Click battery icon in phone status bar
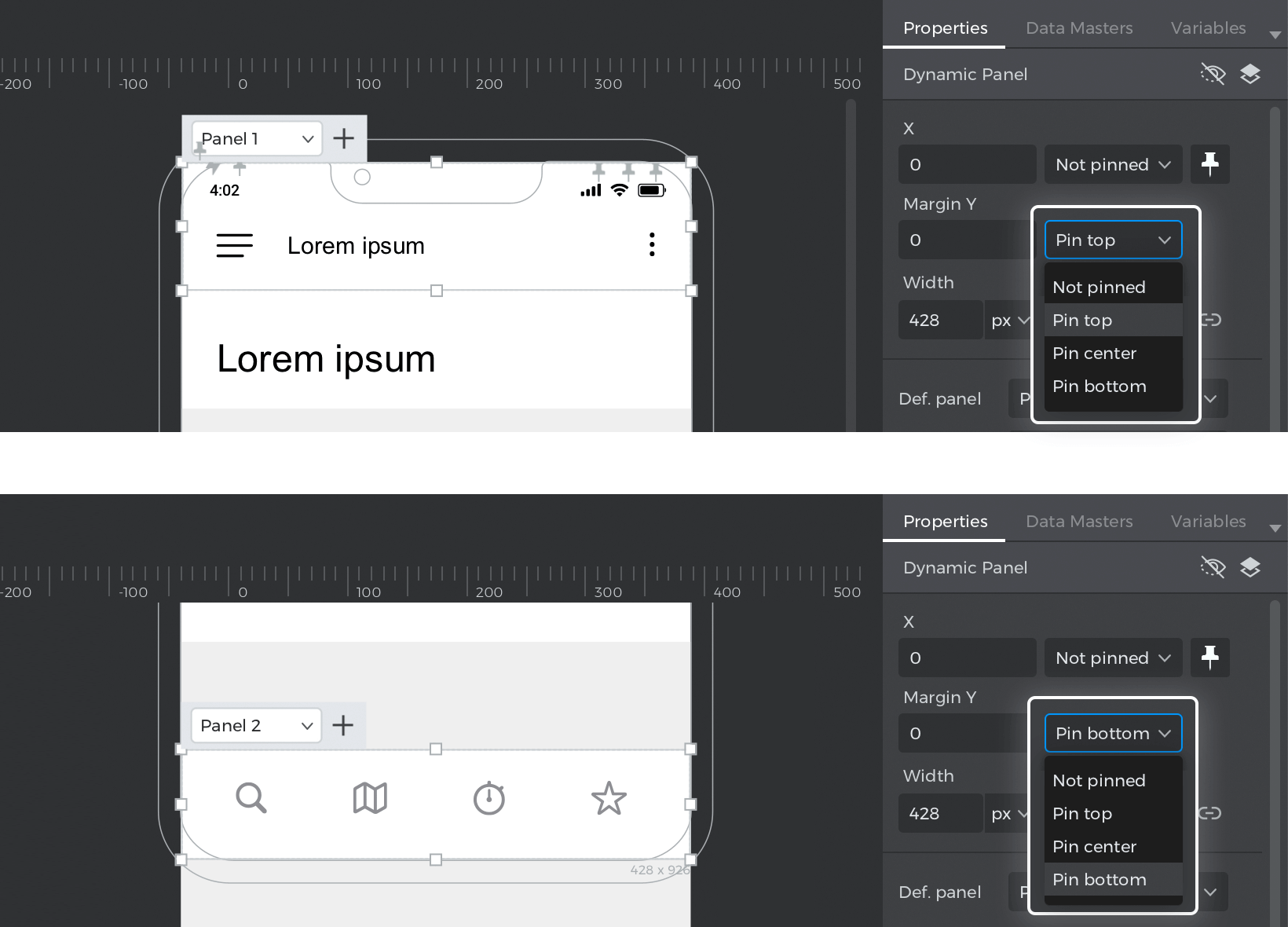The image size is (1288, 927). click(652, 190)
